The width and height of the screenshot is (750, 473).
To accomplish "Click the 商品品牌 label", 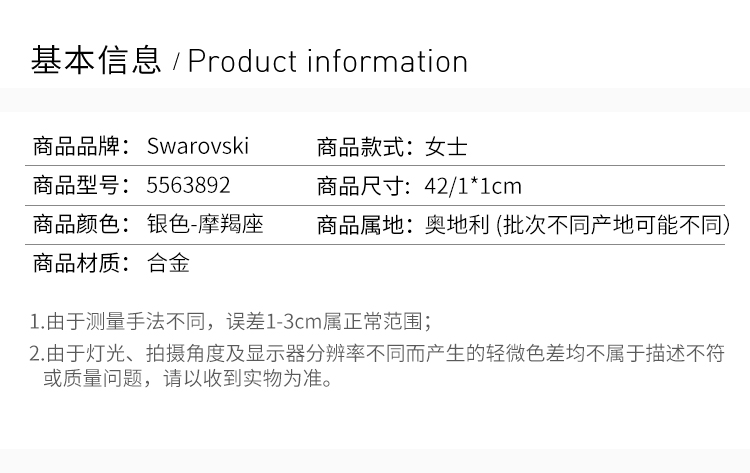I will 81,146.
